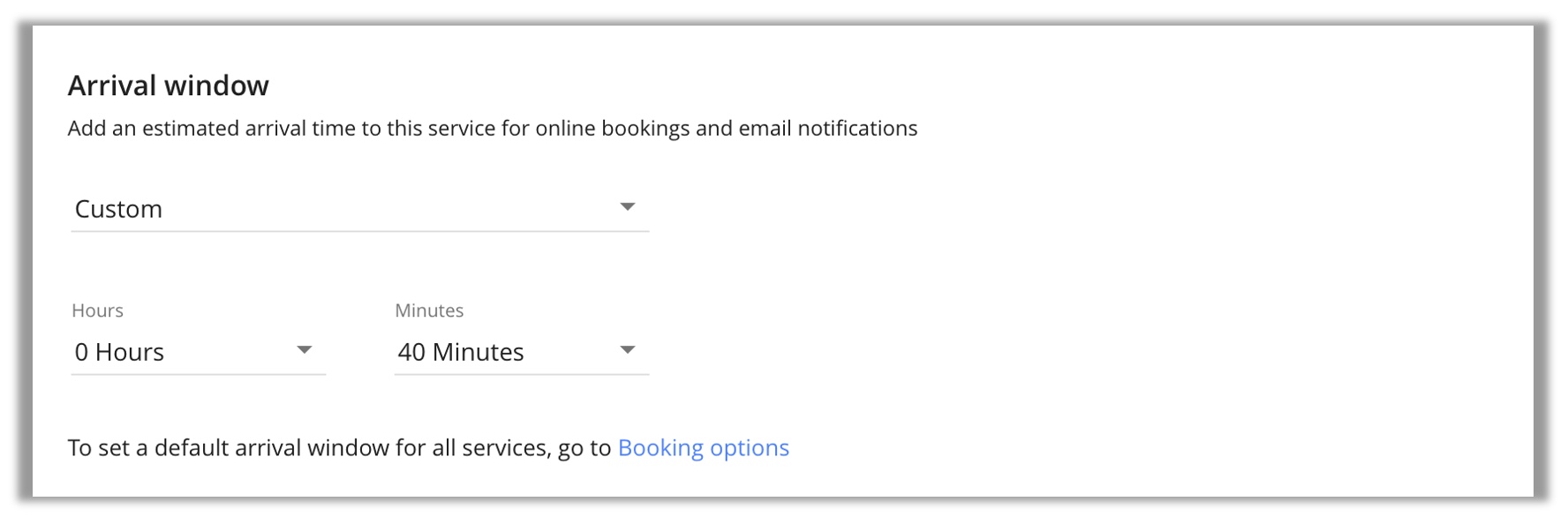Select the Custom value text
The height and width of the screenshot is (524, 1568).
[x=118, y=209]
